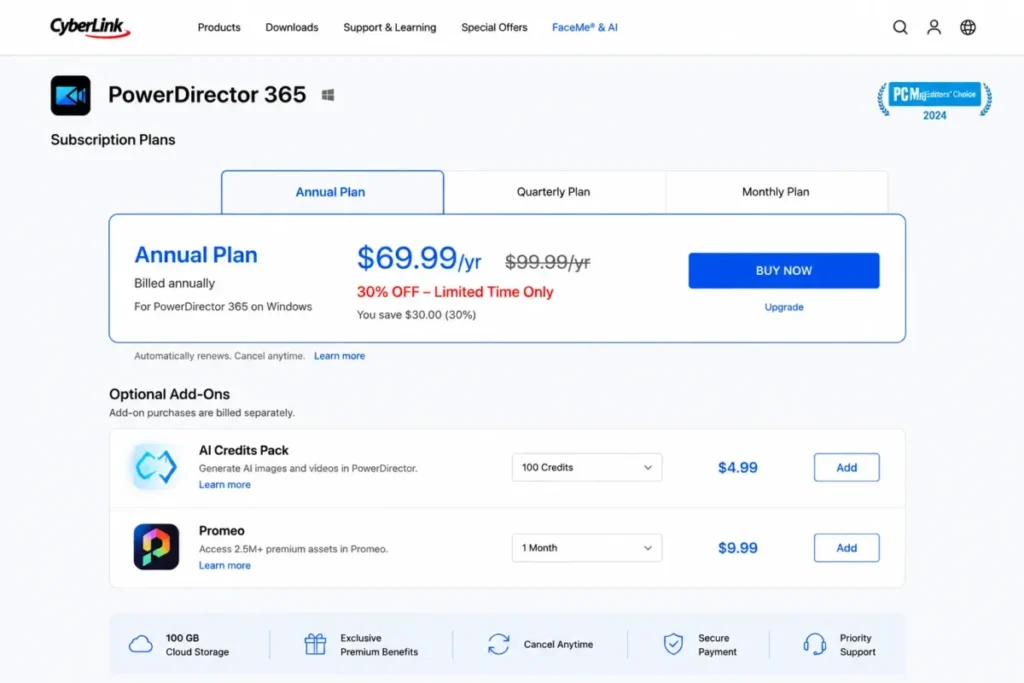Image resolution: width=1024 pixels, height=683 pixels.
Task: Open Learn more about automatic renewal
Action: tap(340, 356)
